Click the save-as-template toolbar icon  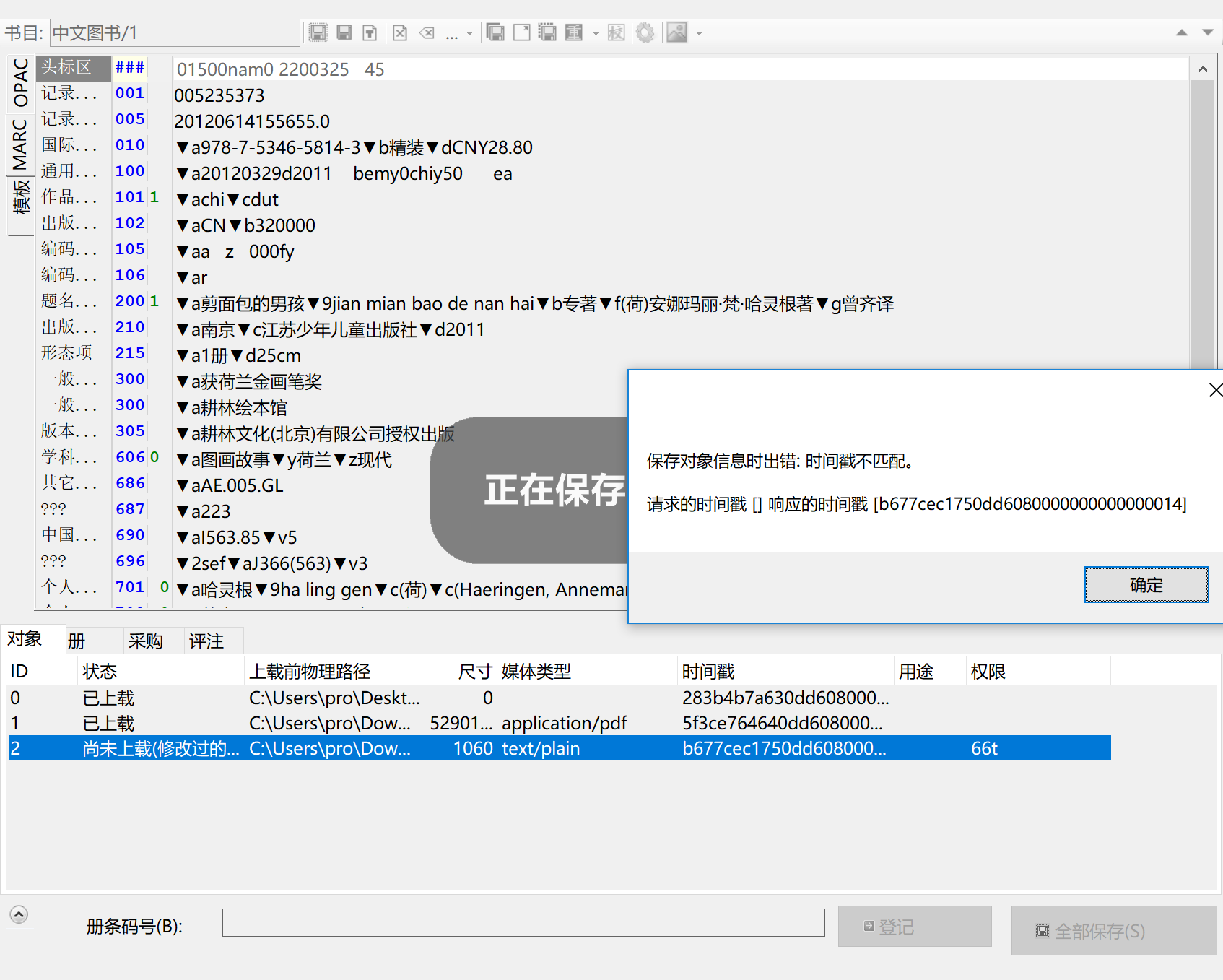(370, 32)
